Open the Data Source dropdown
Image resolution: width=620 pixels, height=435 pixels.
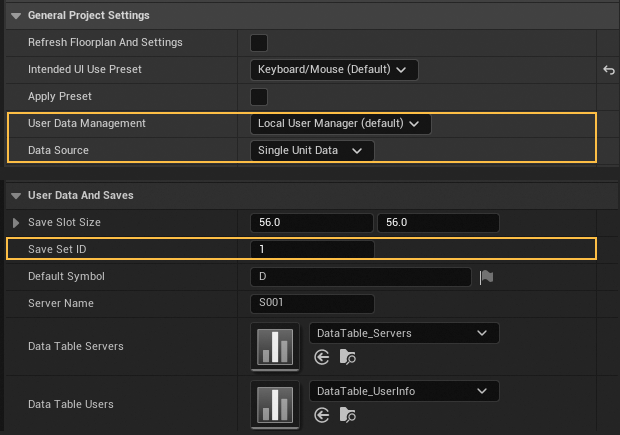click(311, 151)
